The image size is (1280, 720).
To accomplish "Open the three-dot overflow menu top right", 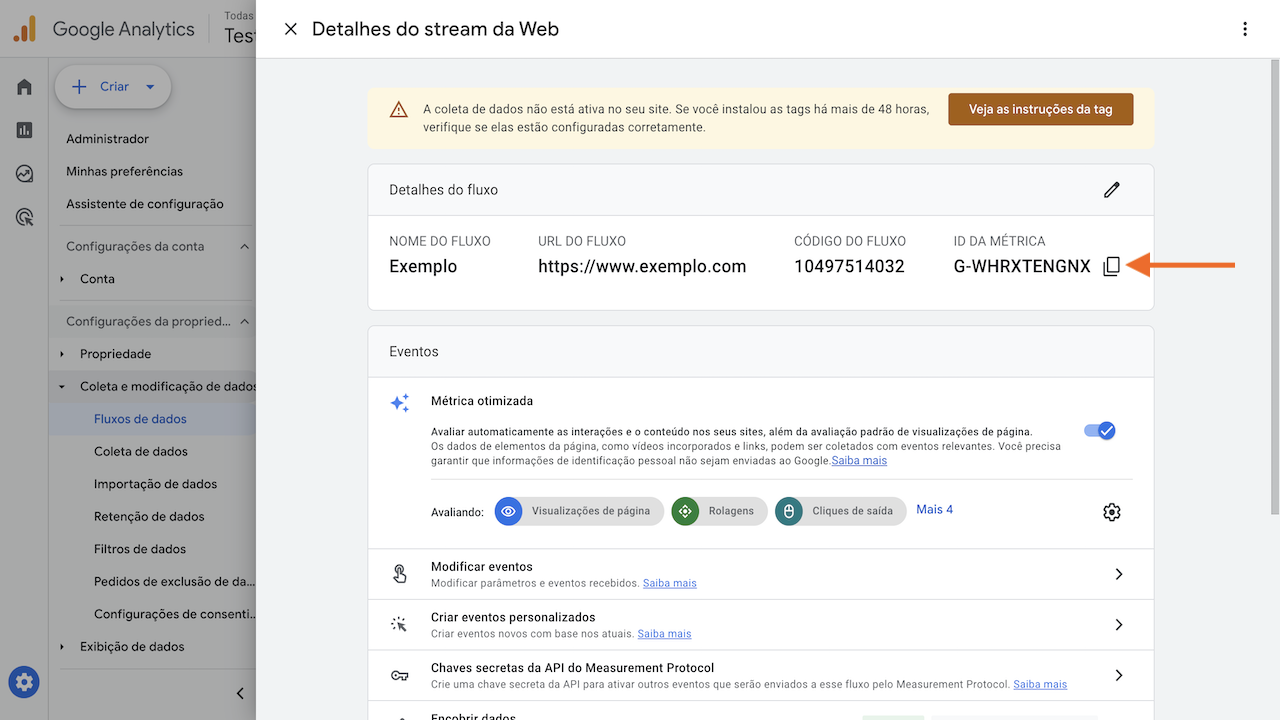I will pyautogui.click(x=1245, y=29).
